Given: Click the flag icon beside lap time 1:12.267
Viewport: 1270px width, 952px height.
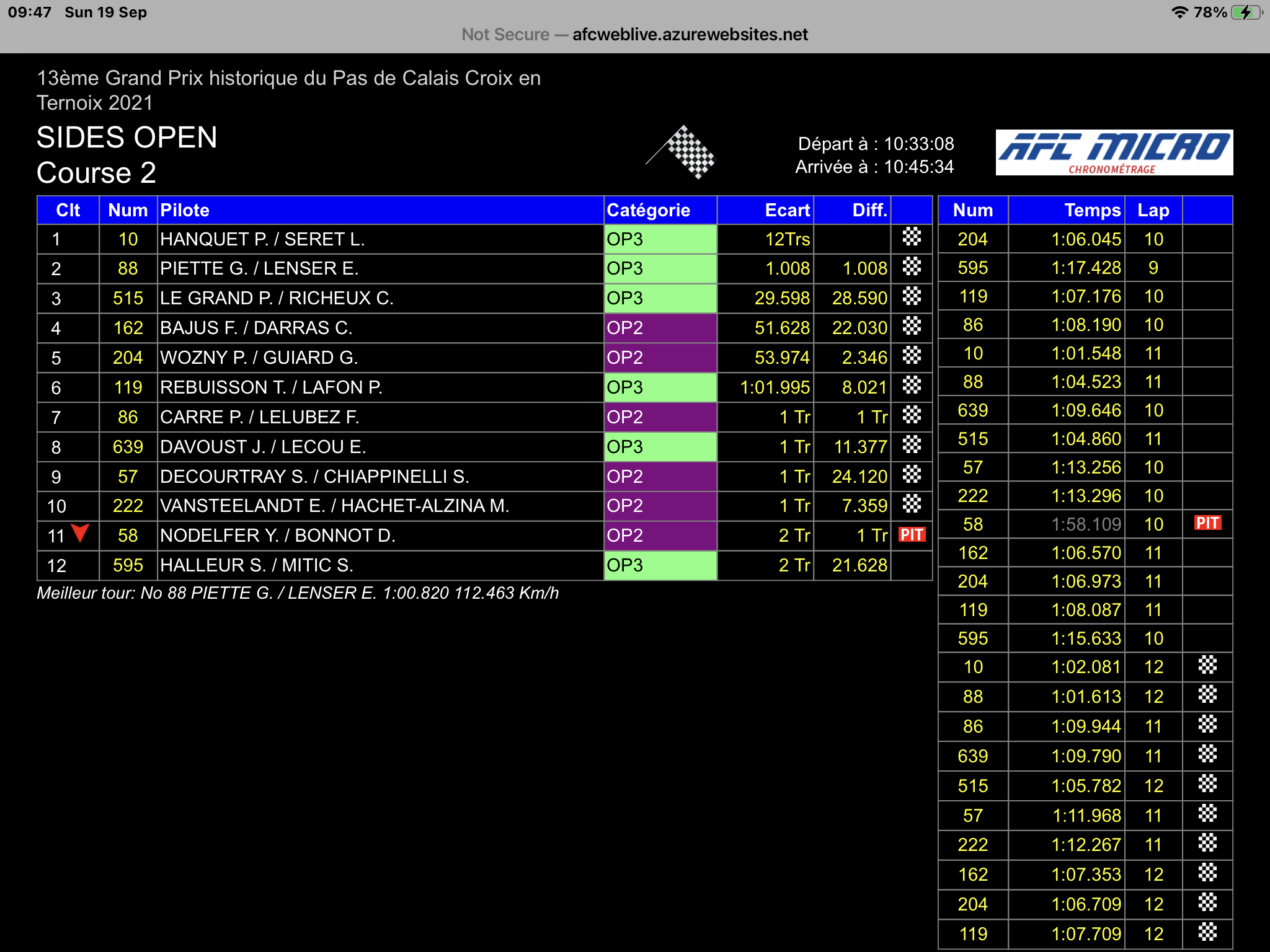Looking at the screenshot, I should click(1207, 843).
